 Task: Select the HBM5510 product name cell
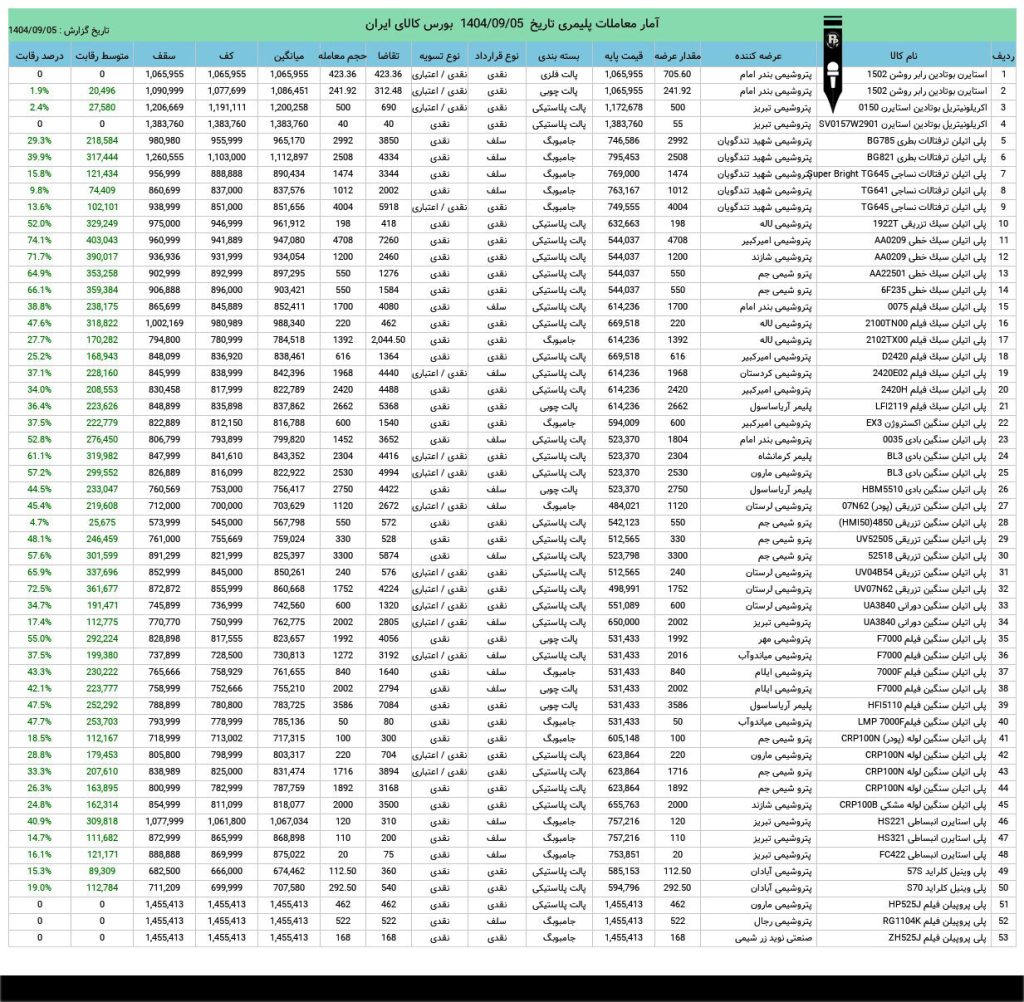point(904,490)
